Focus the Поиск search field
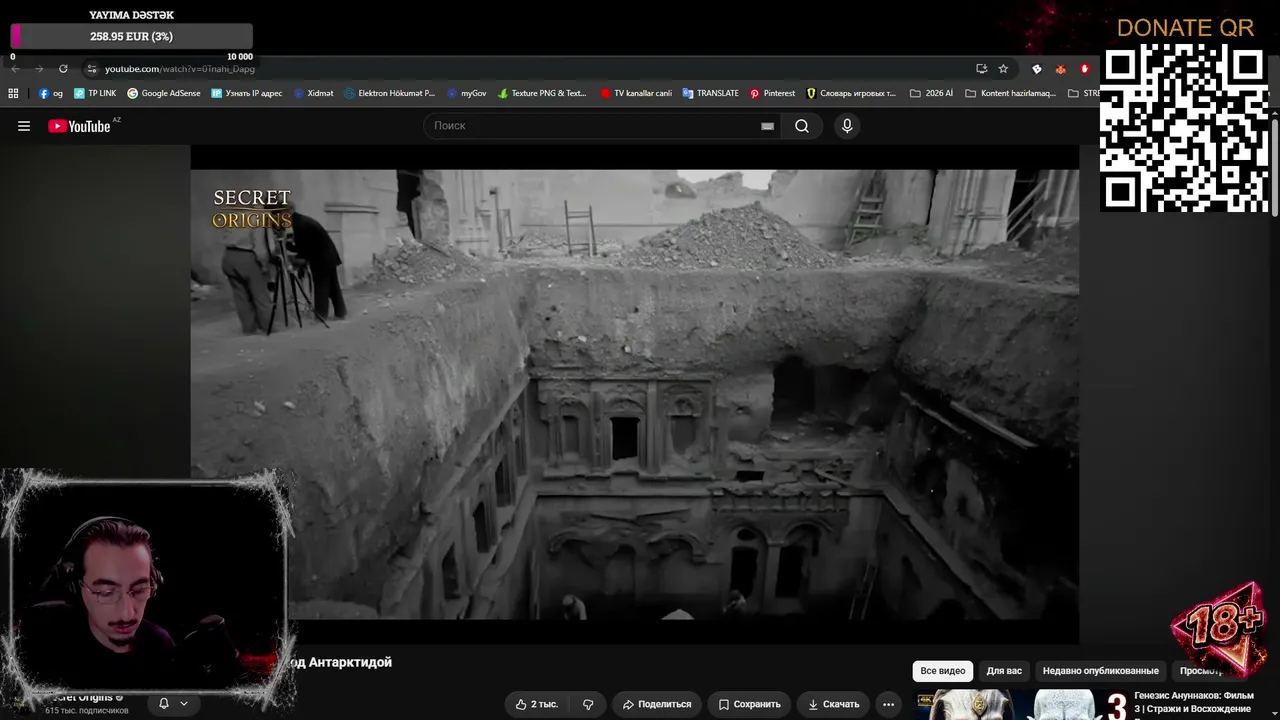Image resolution: width=1280 pixels, height=720 pixels. (x=602, y=126)
